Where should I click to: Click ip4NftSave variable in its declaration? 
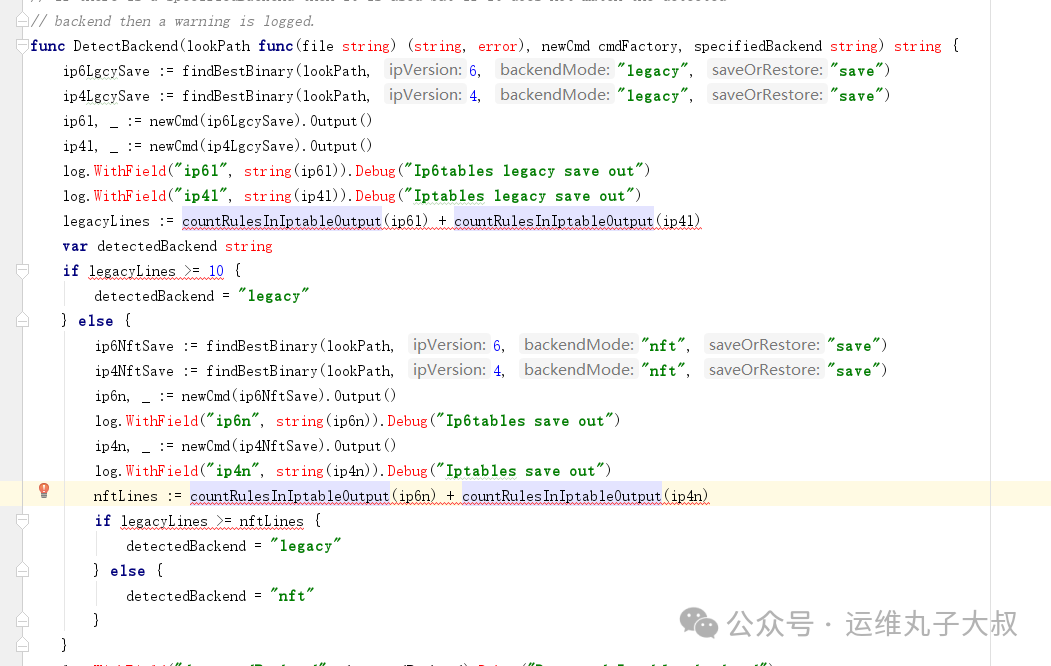point(134,371)
